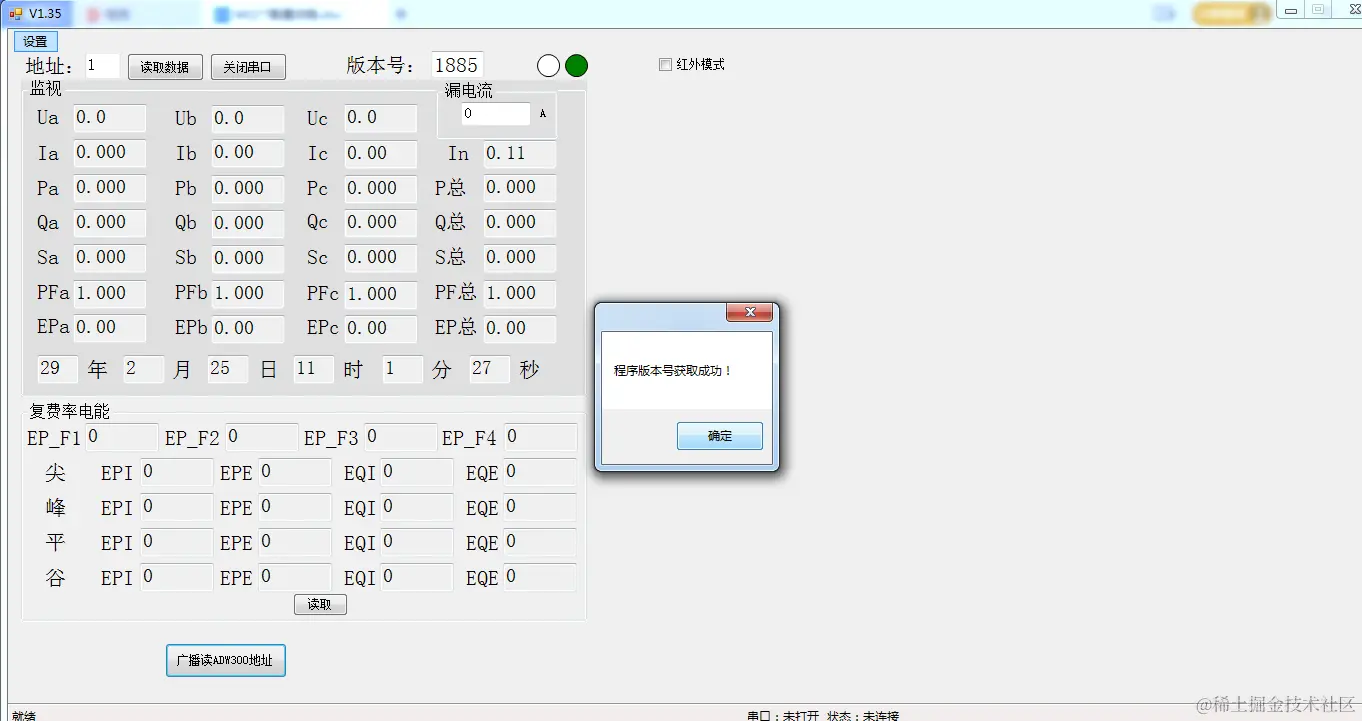
Task: Close the message dialog with red X
Action: point(749,314)
